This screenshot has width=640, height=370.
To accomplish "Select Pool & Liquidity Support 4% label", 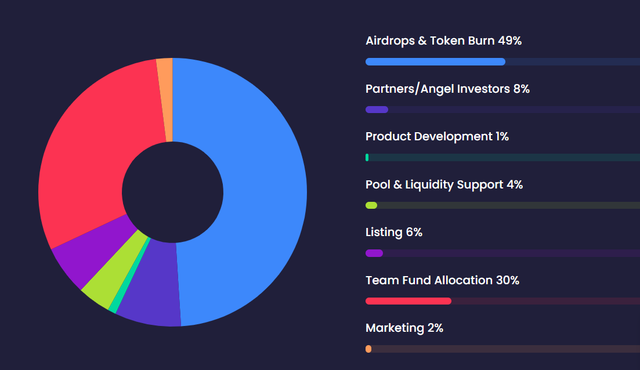I will coord(444,184).
